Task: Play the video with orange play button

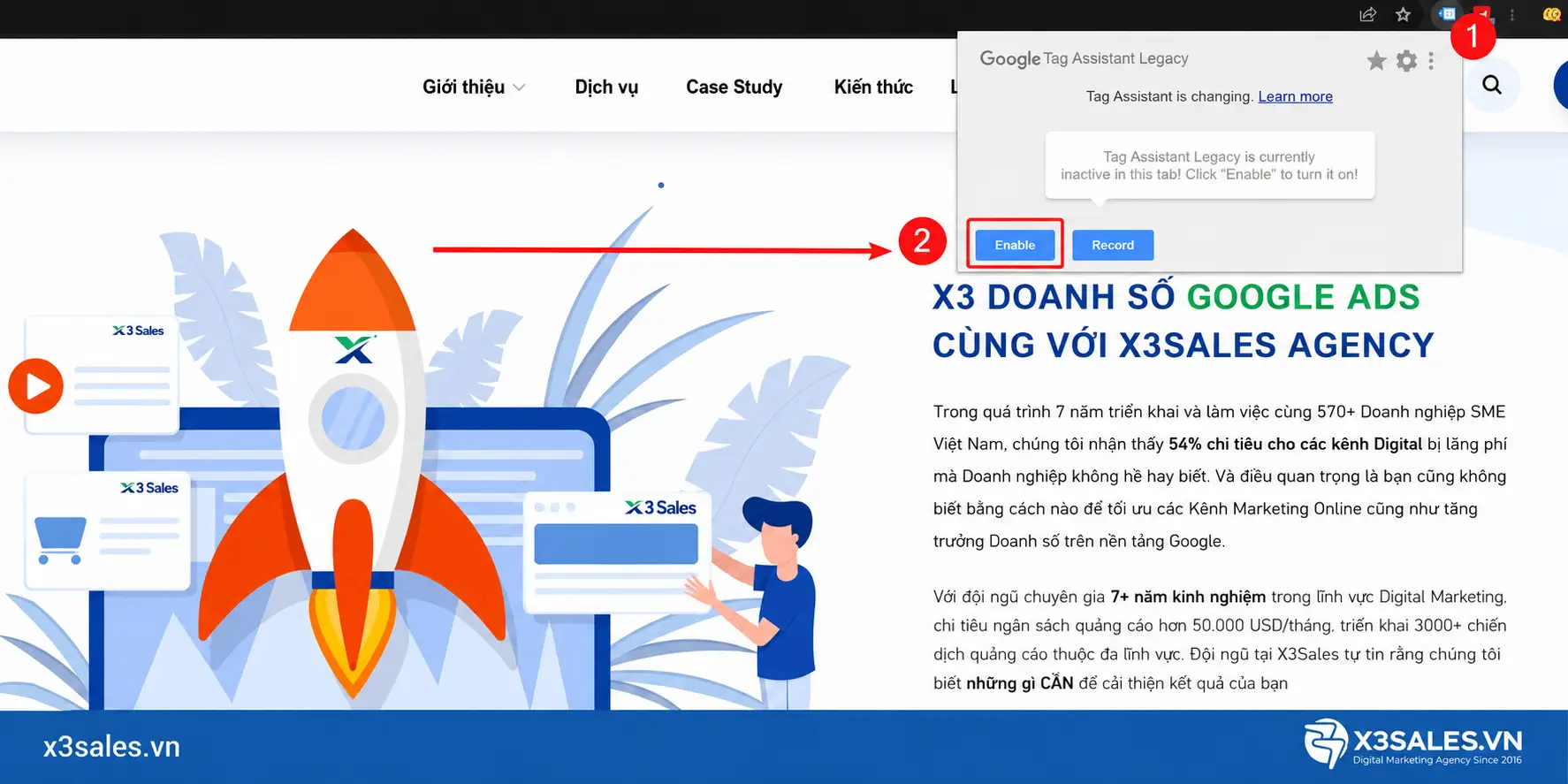Action: coord(36,386)
